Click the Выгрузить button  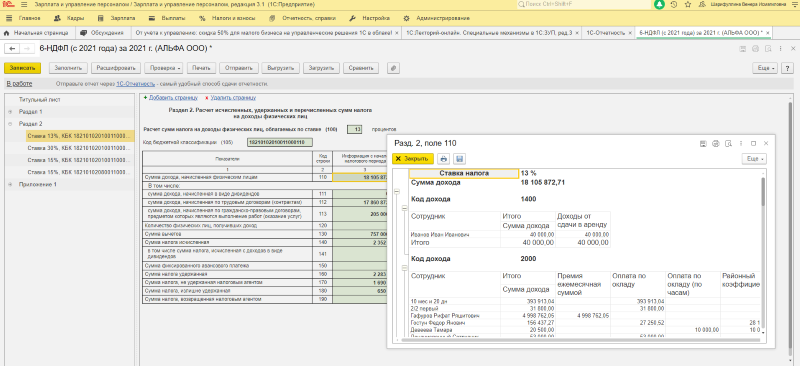tap(280, 68)
